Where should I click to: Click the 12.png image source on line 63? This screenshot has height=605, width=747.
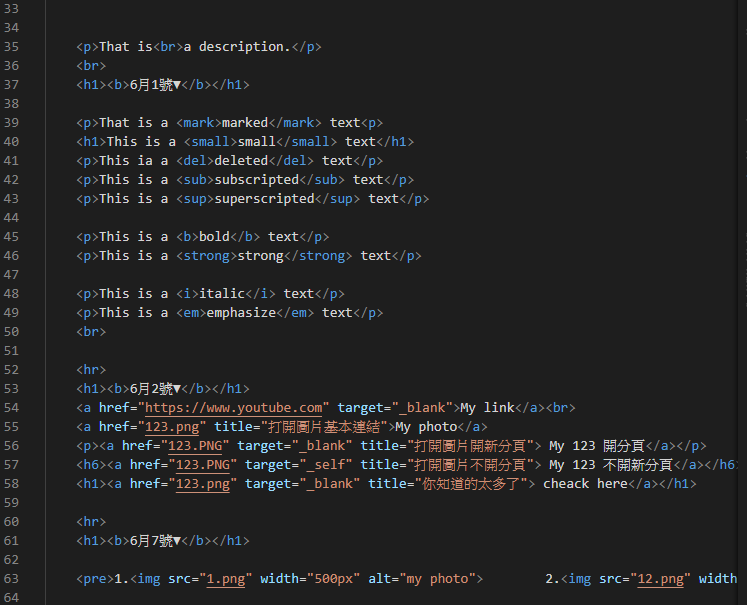click(x=660, y=579)
